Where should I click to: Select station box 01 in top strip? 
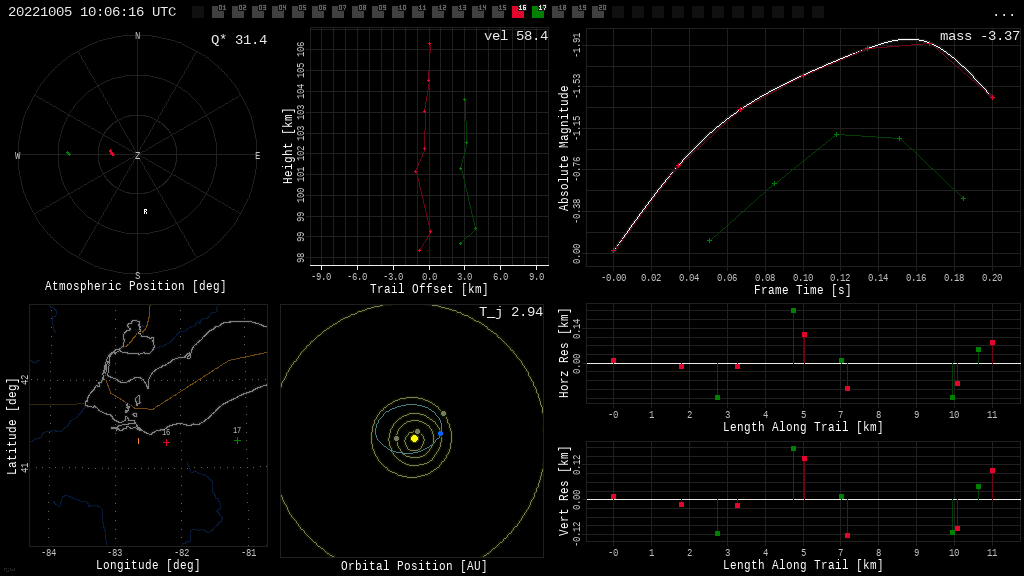(218, 12)
